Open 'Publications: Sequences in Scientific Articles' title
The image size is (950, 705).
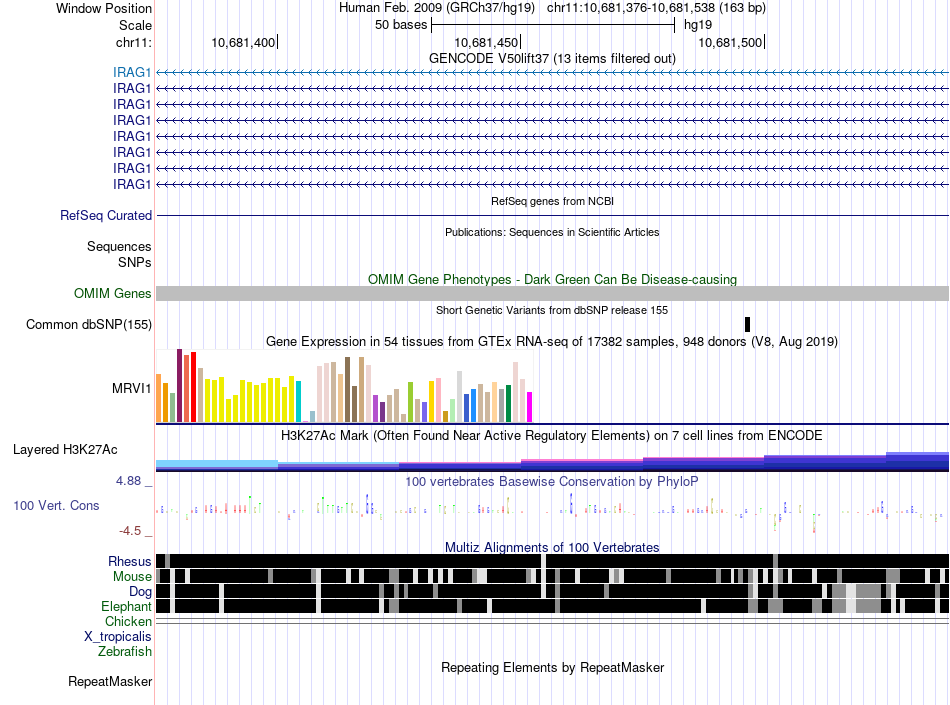point(552,232)
